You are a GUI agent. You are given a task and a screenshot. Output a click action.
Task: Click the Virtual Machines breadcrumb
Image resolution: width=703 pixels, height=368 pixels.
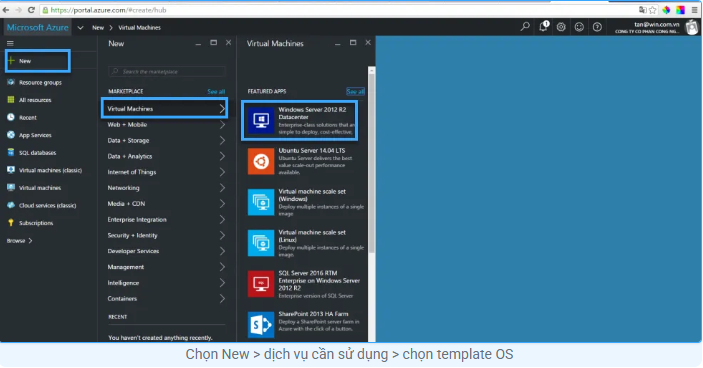click(139, 28)
